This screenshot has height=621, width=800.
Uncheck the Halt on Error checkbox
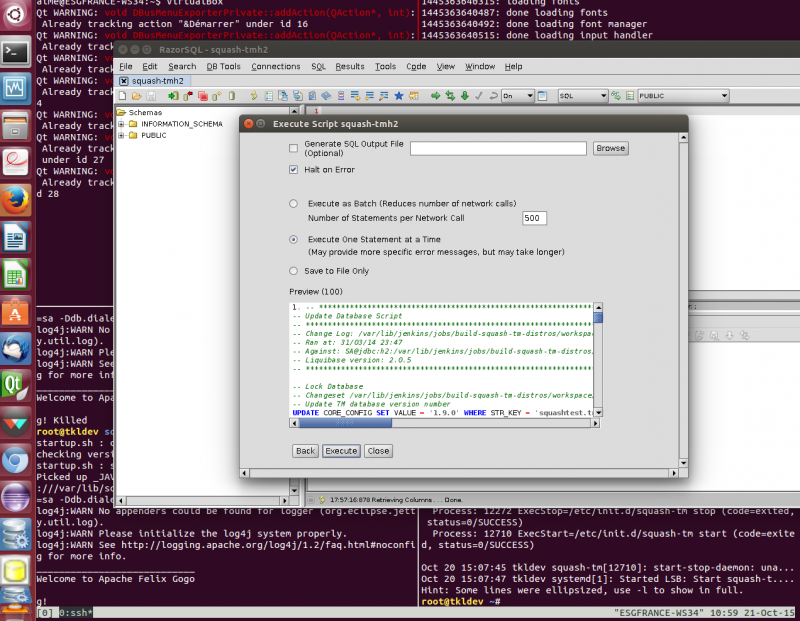(x=293, y=169)
